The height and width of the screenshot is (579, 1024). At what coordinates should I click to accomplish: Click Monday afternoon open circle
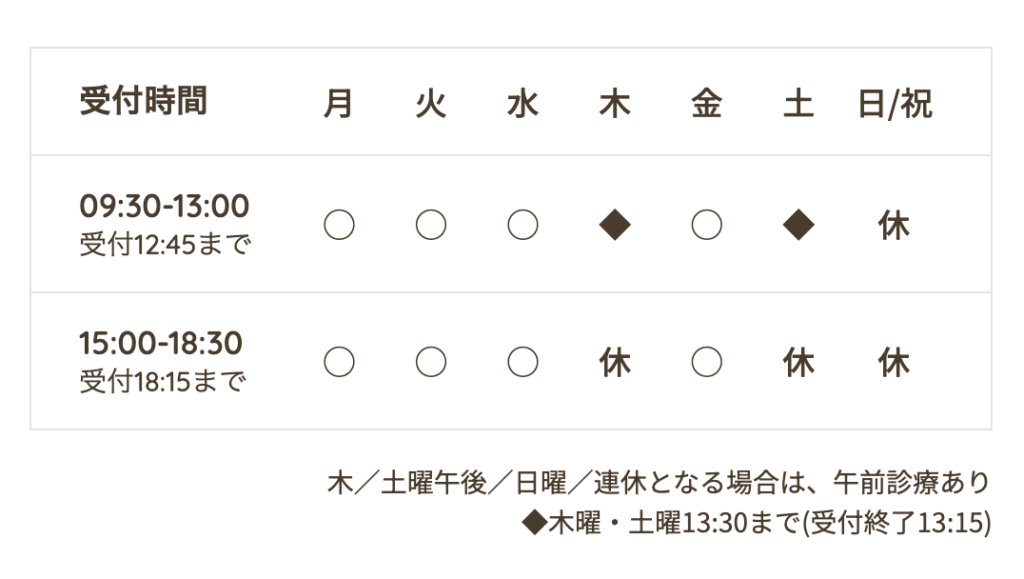[x=339, y=362]
